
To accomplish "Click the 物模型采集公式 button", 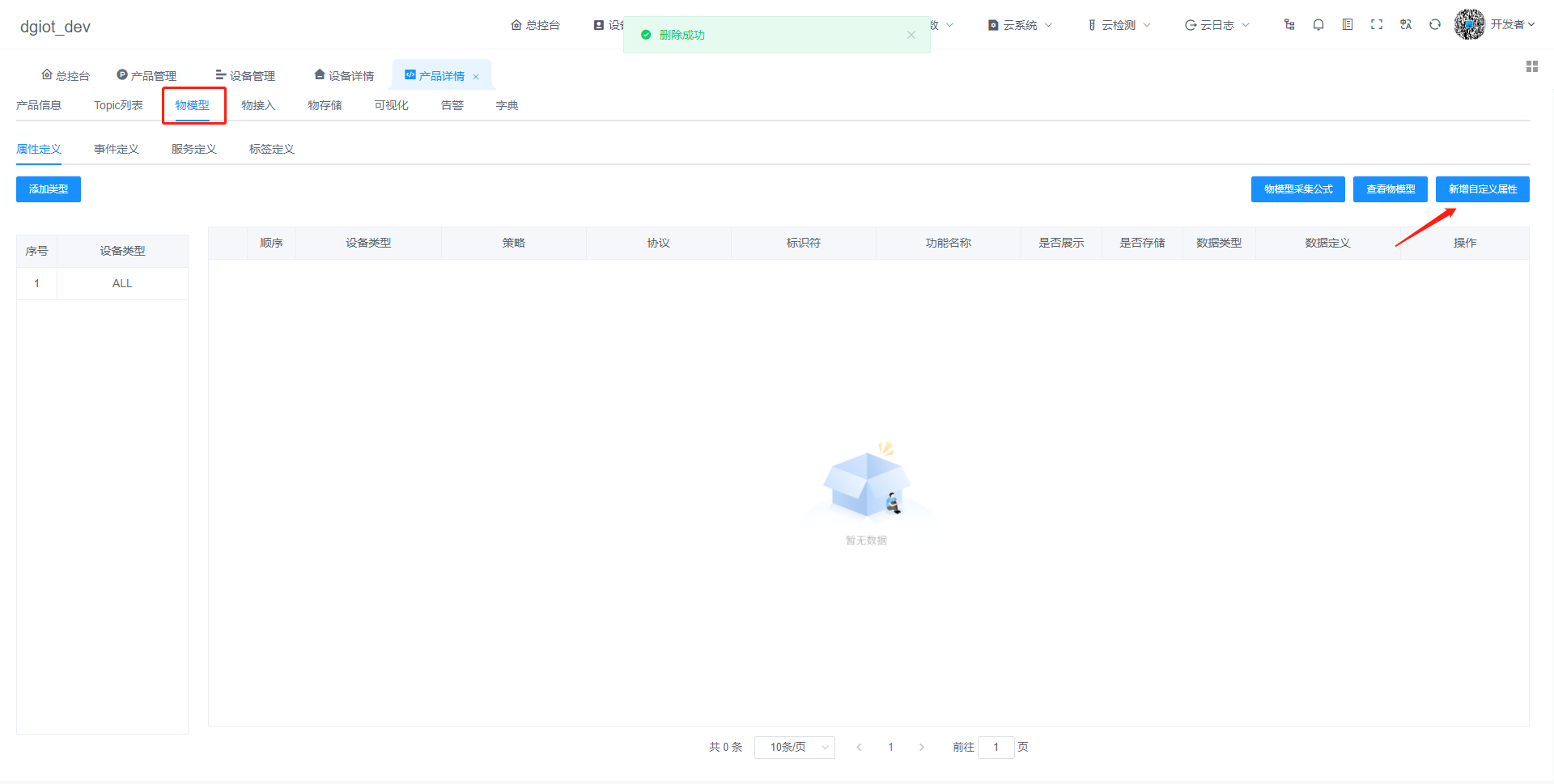I will [1298, 189].
